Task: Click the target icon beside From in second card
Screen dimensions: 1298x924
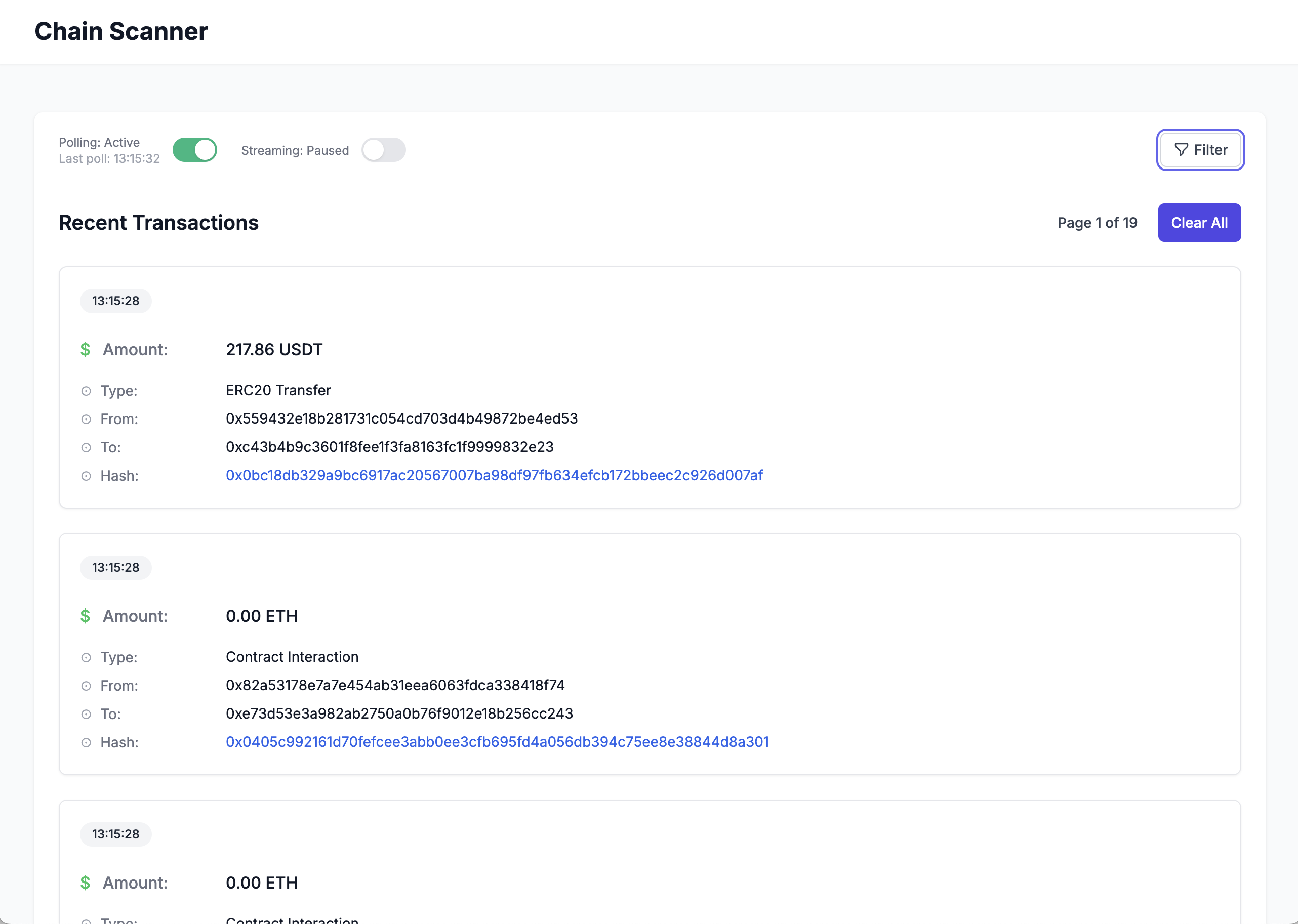Action: point(86,686)
